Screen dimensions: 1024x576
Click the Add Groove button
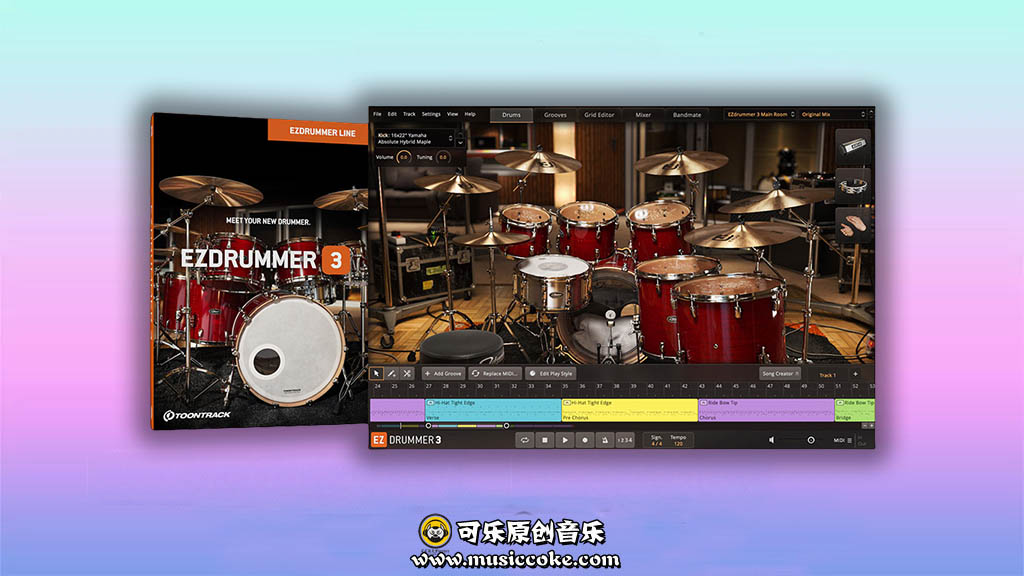pos(443,374)
